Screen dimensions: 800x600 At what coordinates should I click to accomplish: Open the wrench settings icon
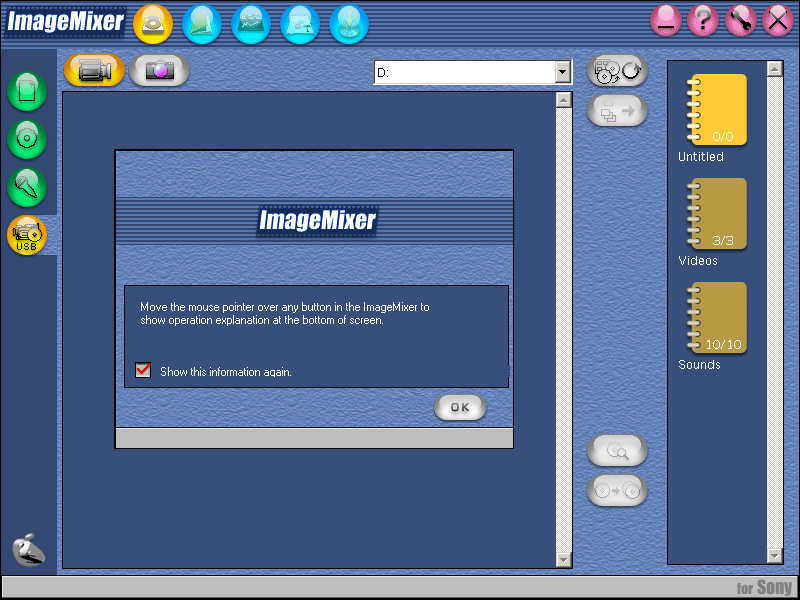[x=741, y=21]
